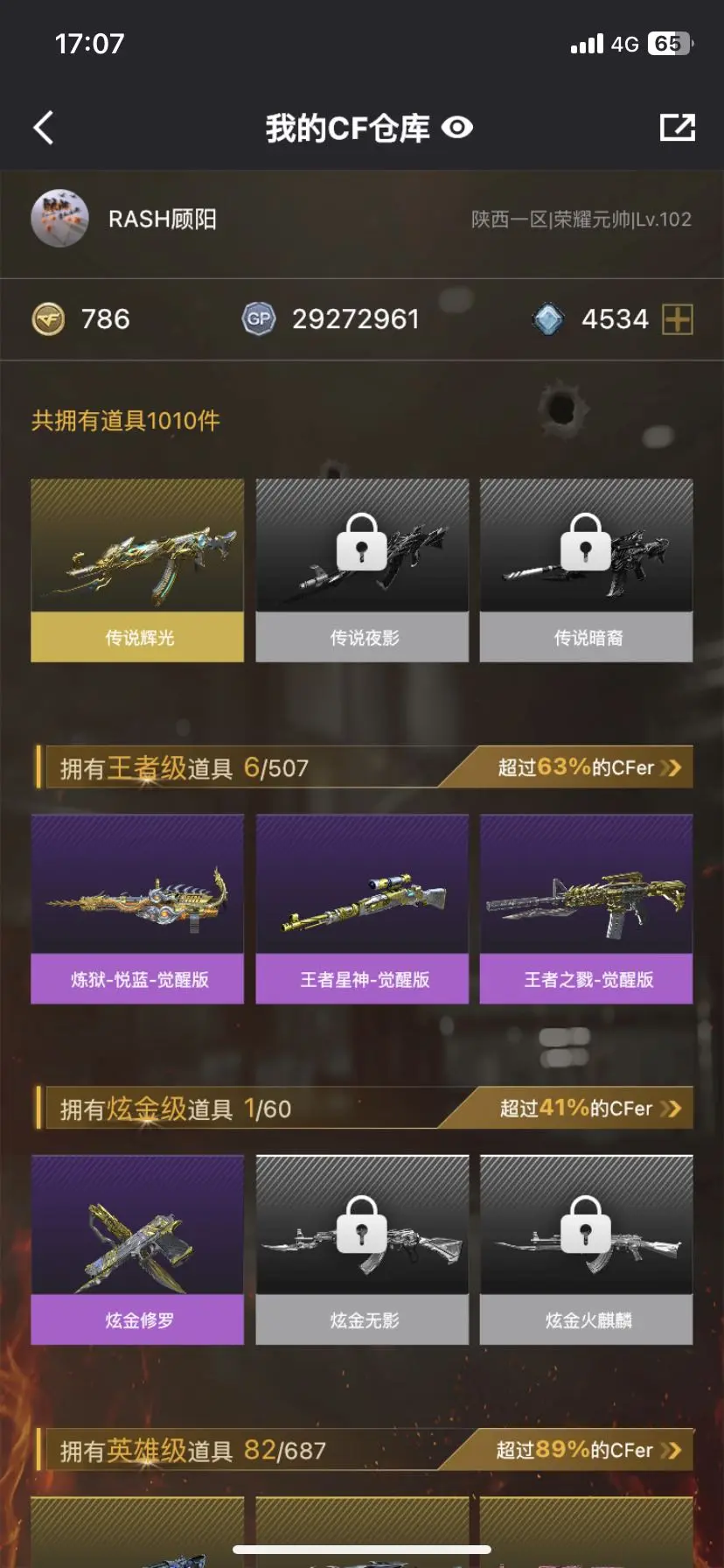The width and height of the screenshot is (724, 1568).
Task: Tap the plus icon to add diamonds
Action: coord(678,319)
